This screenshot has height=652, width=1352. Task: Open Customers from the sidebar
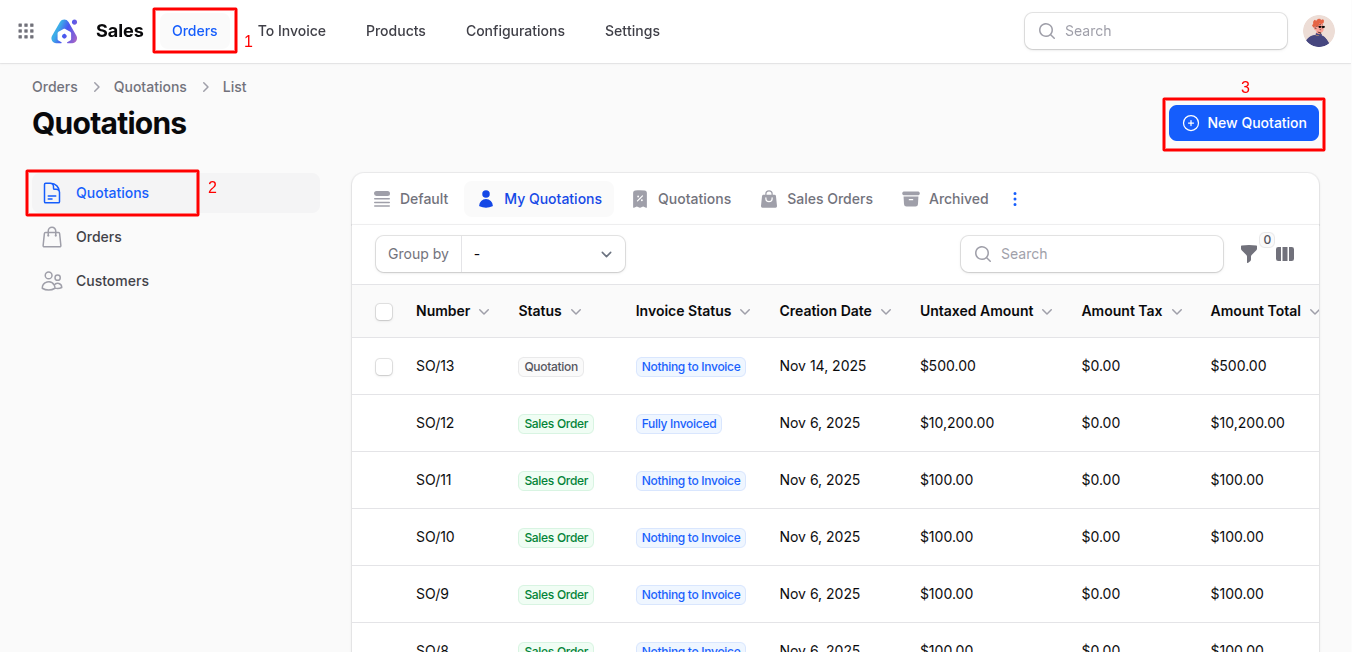112,281
